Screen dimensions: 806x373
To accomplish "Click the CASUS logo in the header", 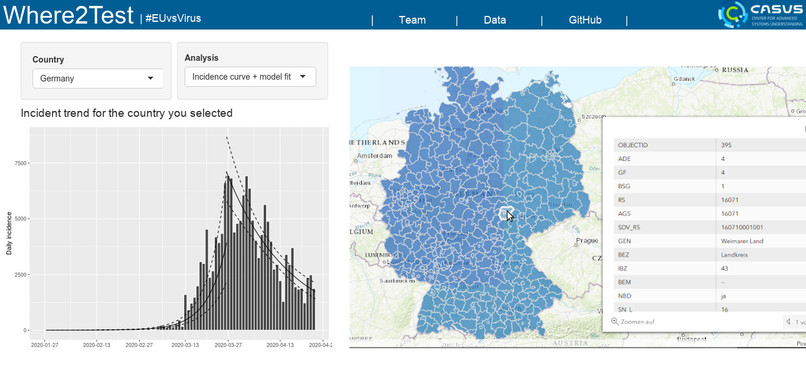I will [x=761, y=14].
